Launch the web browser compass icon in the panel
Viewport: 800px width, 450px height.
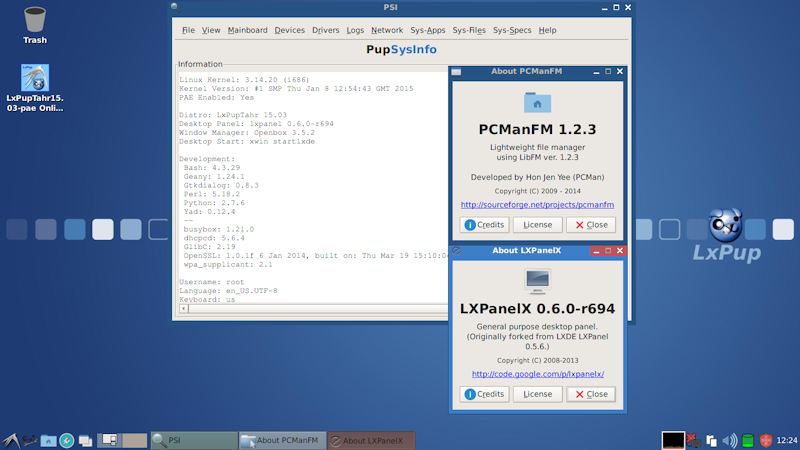(67, 440)
